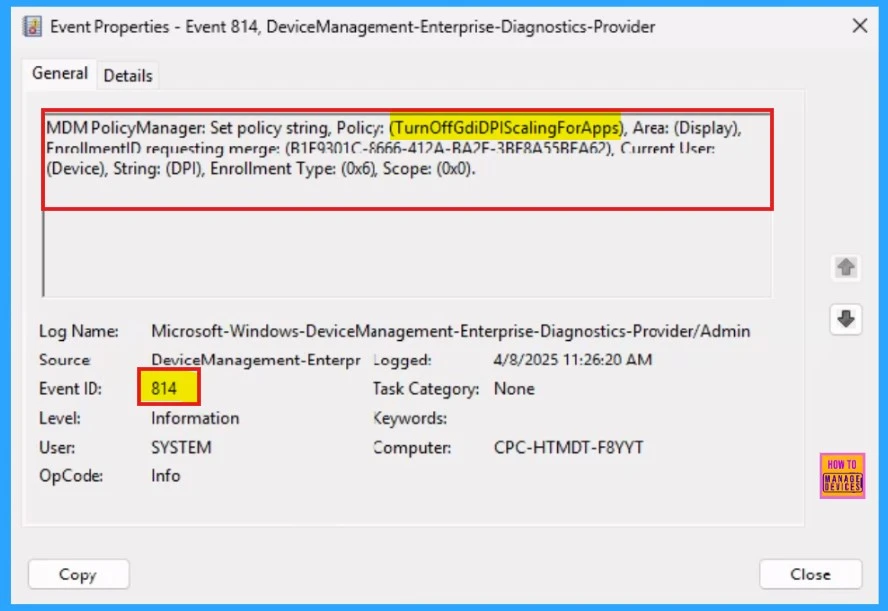Screen dimensions: 888x611
Task: Click the up arrow previous event button
Action: (x=846, y=267)
